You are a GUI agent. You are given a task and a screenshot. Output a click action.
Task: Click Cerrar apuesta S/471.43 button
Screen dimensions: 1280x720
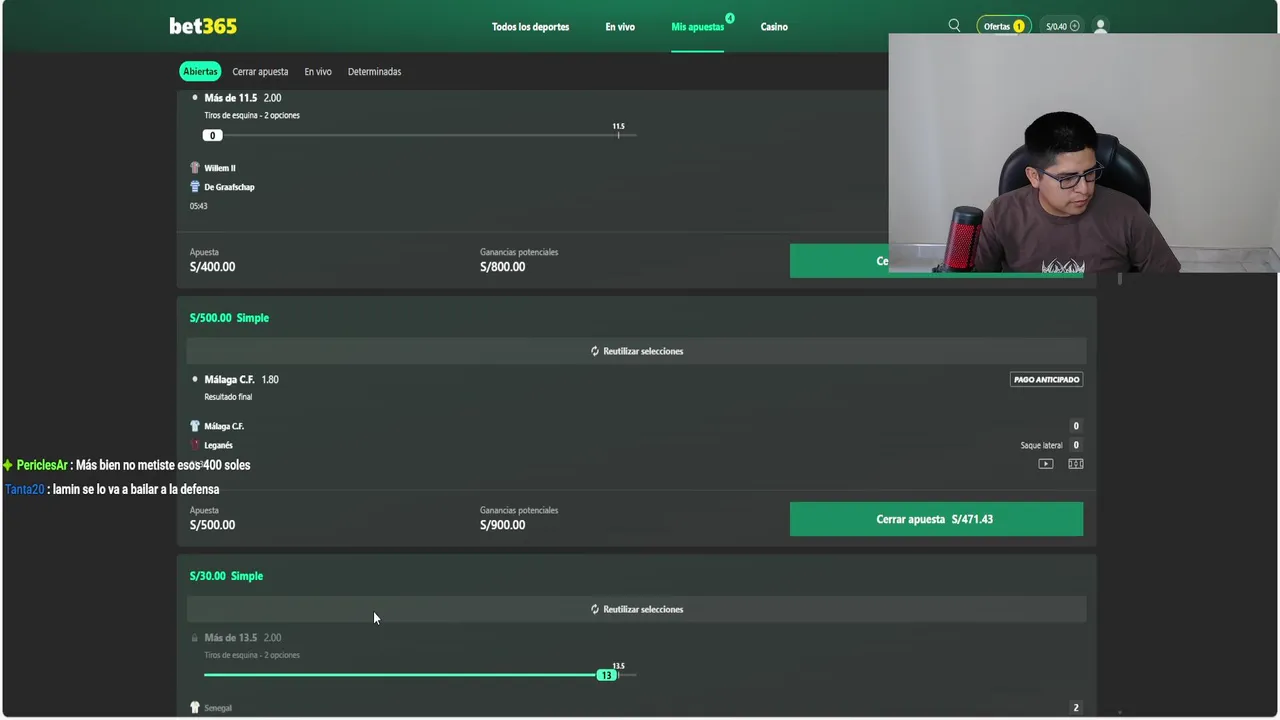(x=936, y=519)
